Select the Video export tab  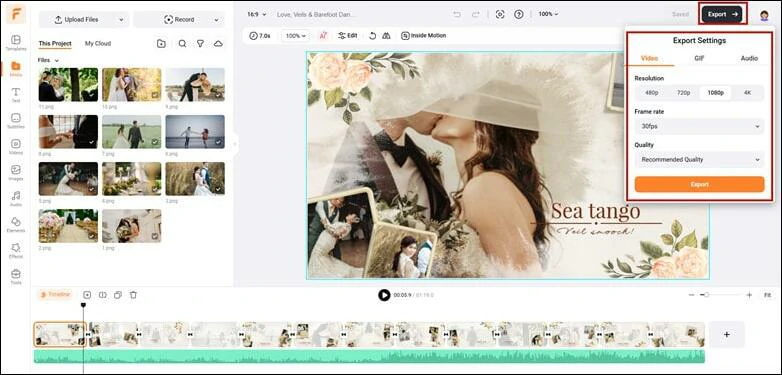pos(649,58)
